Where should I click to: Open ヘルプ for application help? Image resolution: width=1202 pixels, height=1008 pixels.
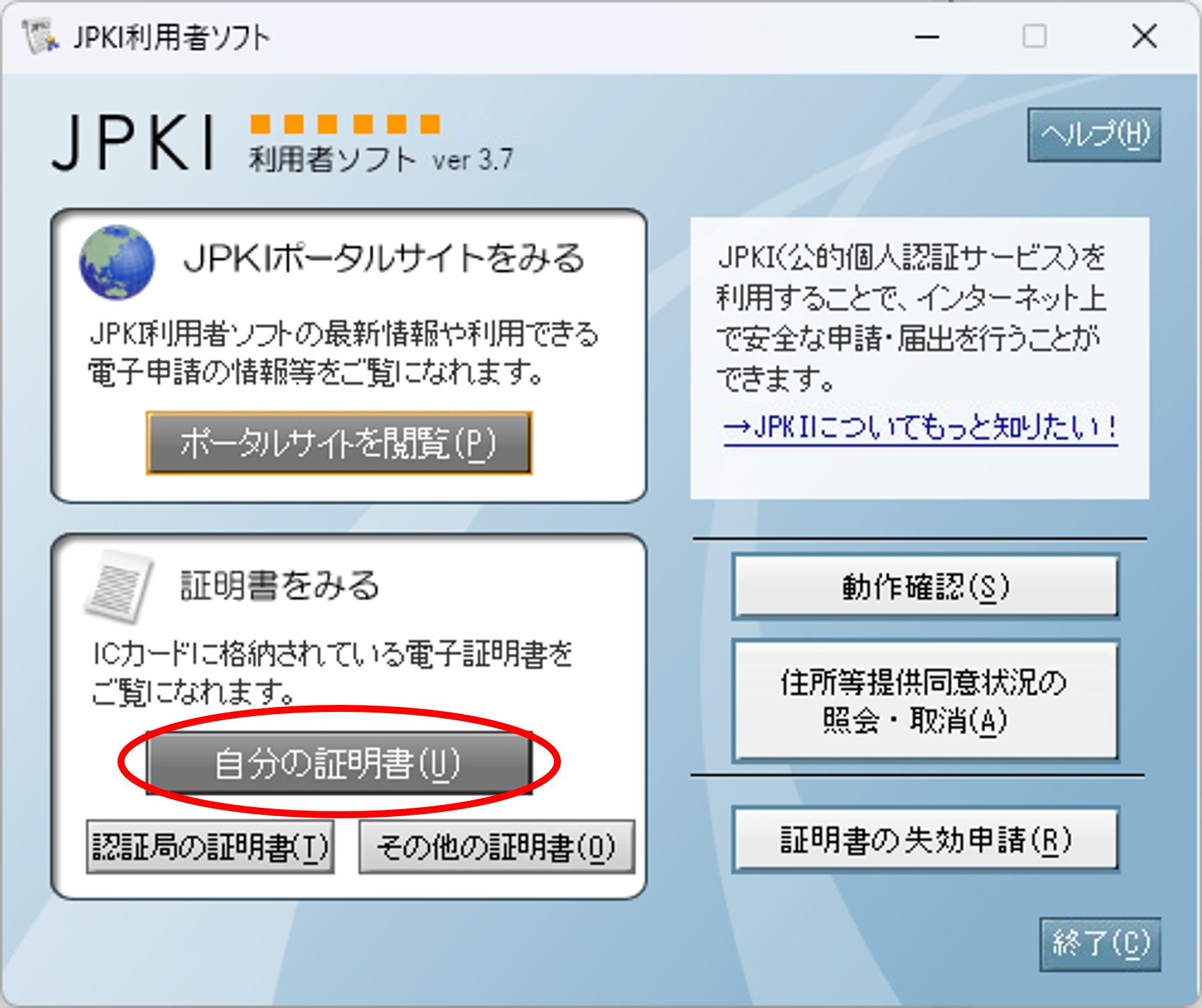coord(1095,134)
